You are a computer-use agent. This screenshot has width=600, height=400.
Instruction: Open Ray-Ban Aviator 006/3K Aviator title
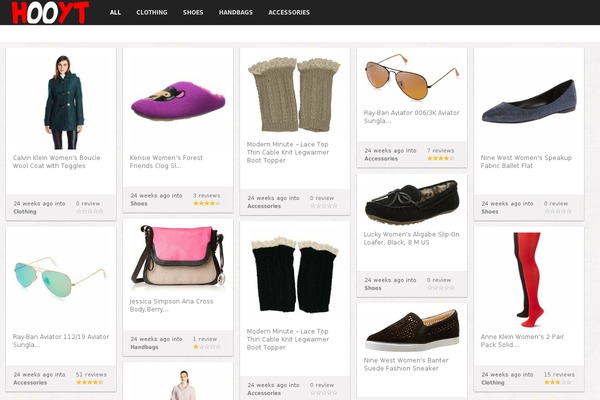point(411,117)
